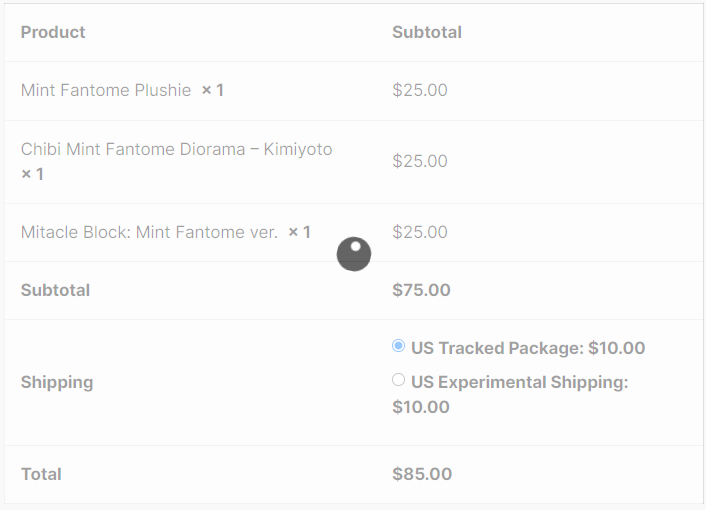Select US Tracked Package radio button

398,346
